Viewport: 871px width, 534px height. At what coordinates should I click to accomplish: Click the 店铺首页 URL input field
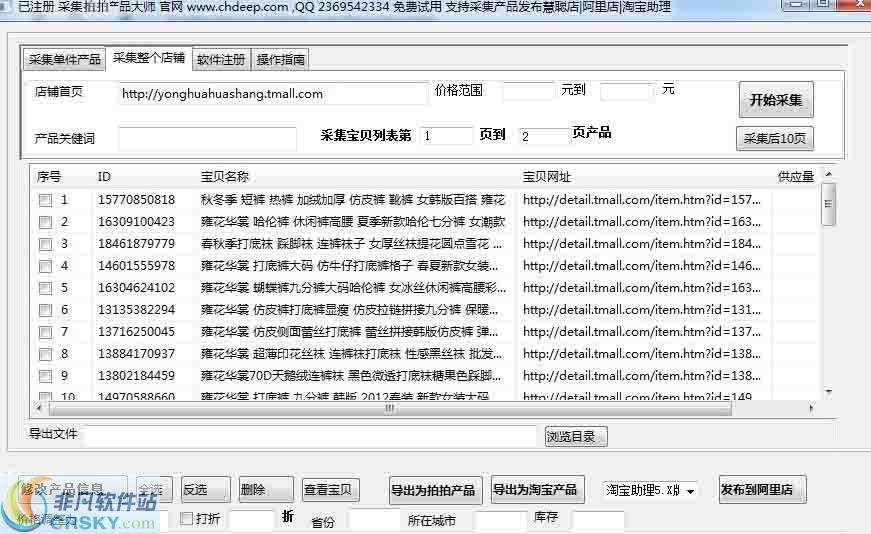[x=272, y=93]
